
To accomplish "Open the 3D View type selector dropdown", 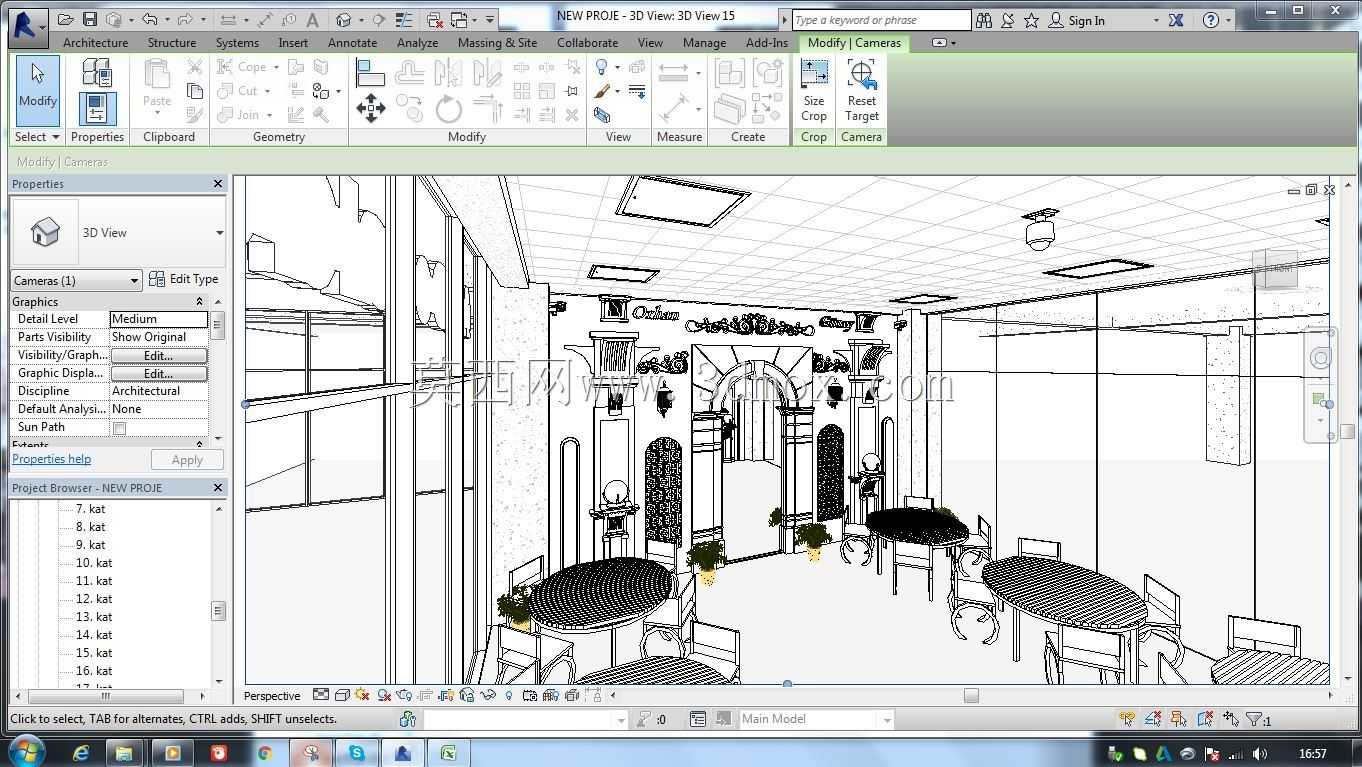I will point(219,233).
